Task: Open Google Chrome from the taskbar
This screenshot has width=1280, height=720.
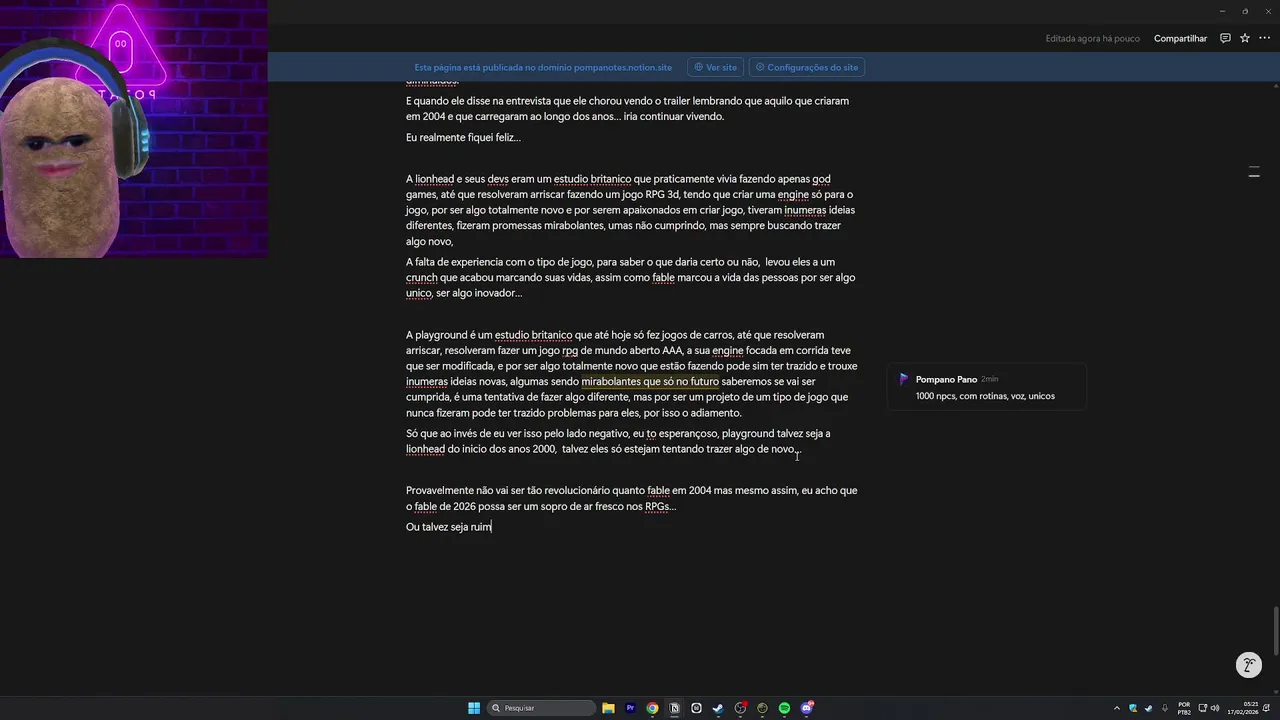Action: point(652,708)
